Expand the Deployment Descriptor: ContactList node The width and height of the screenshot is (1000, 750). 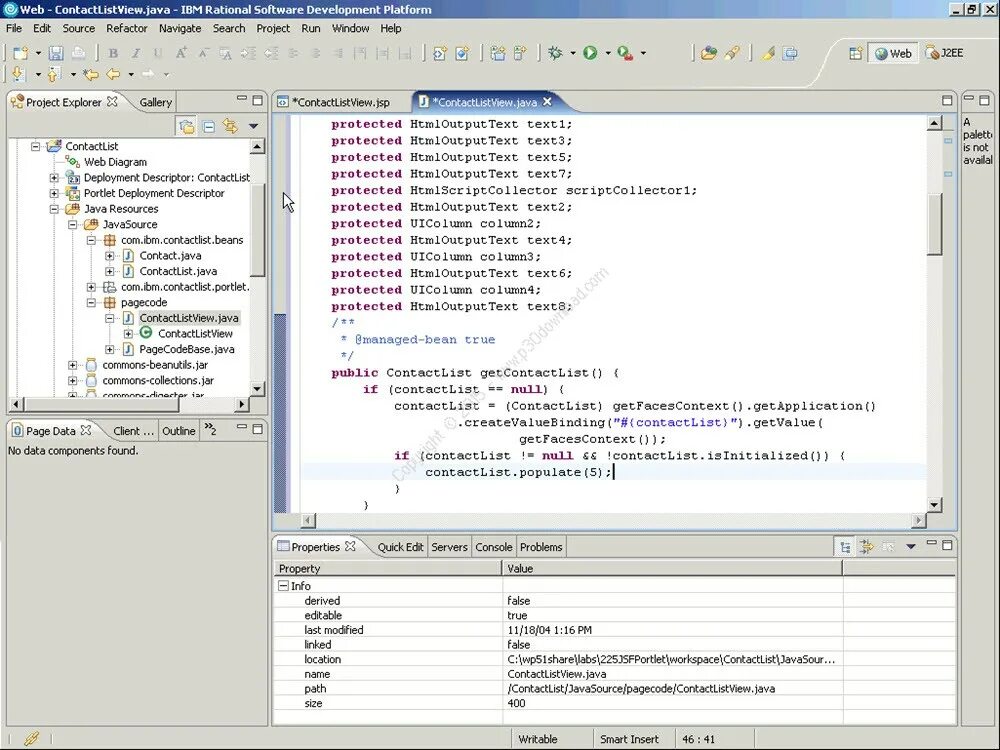(54, 177)
